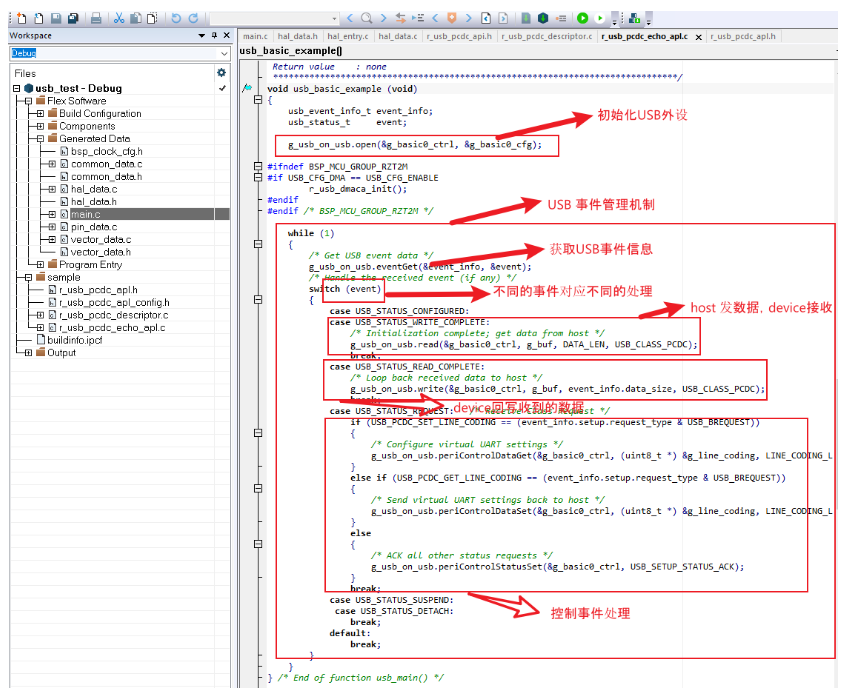Find next occurrence using the right arrow
The height and width of the screenshot is (689, 846).
pos(384,18)
